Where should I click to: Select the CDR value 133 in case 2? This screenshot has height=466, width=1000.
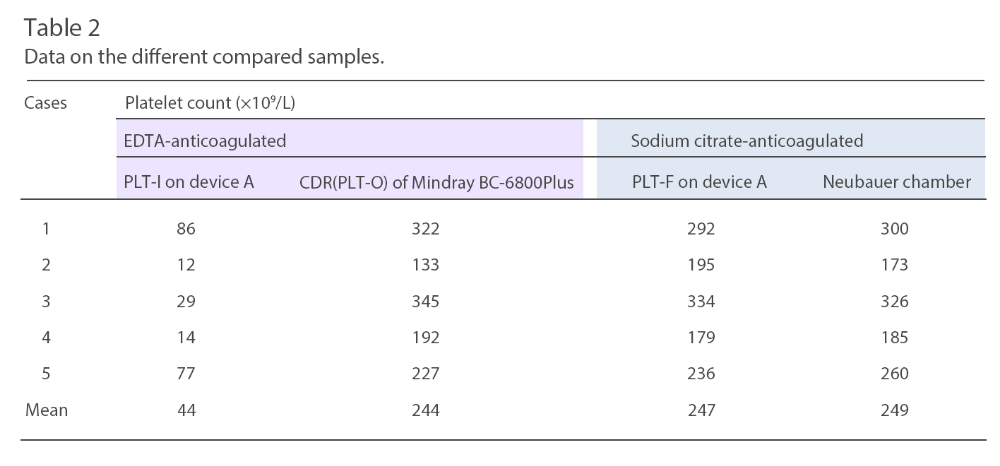[x=426, y=265]
